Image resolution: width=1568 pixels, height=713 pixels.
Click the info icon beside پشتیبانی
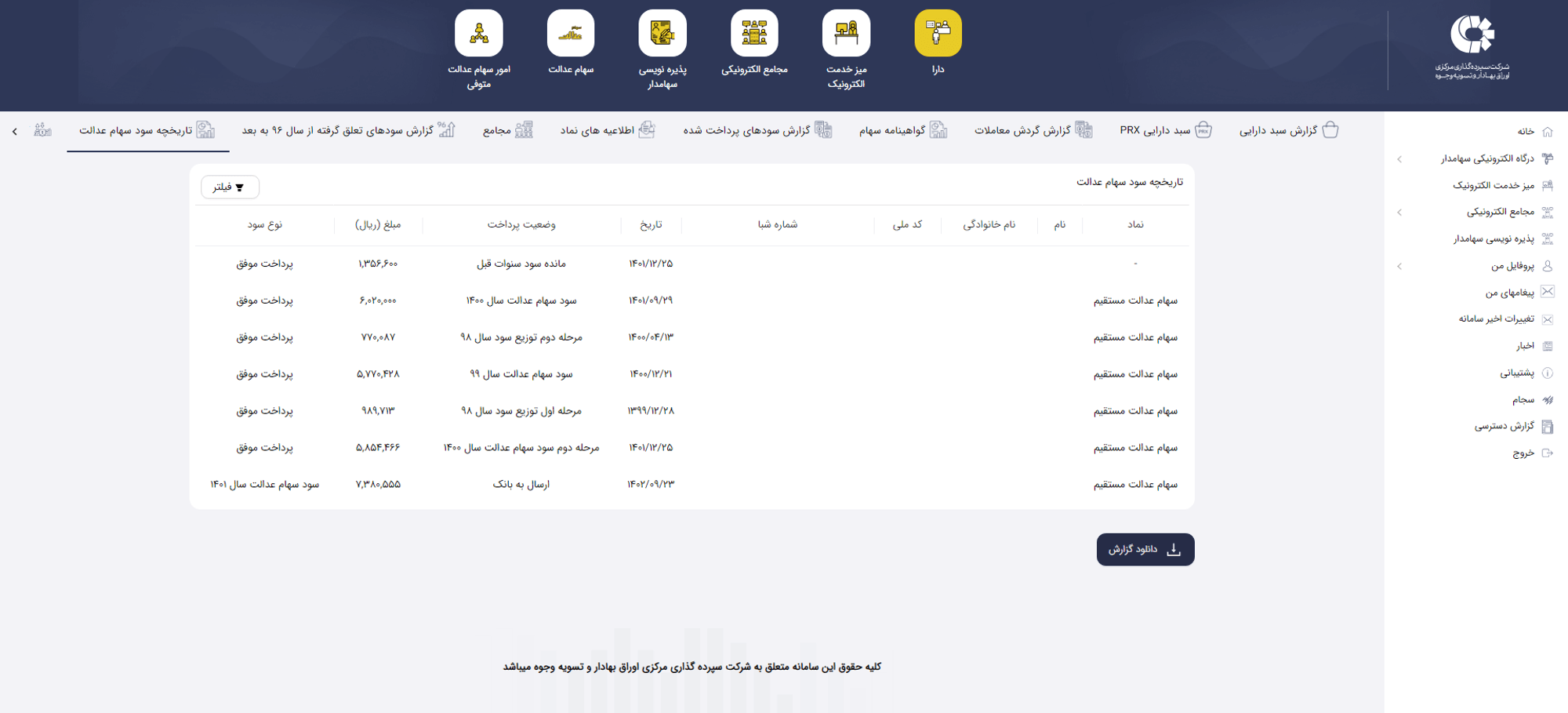pyautogui.click(x=1548, y=373)
